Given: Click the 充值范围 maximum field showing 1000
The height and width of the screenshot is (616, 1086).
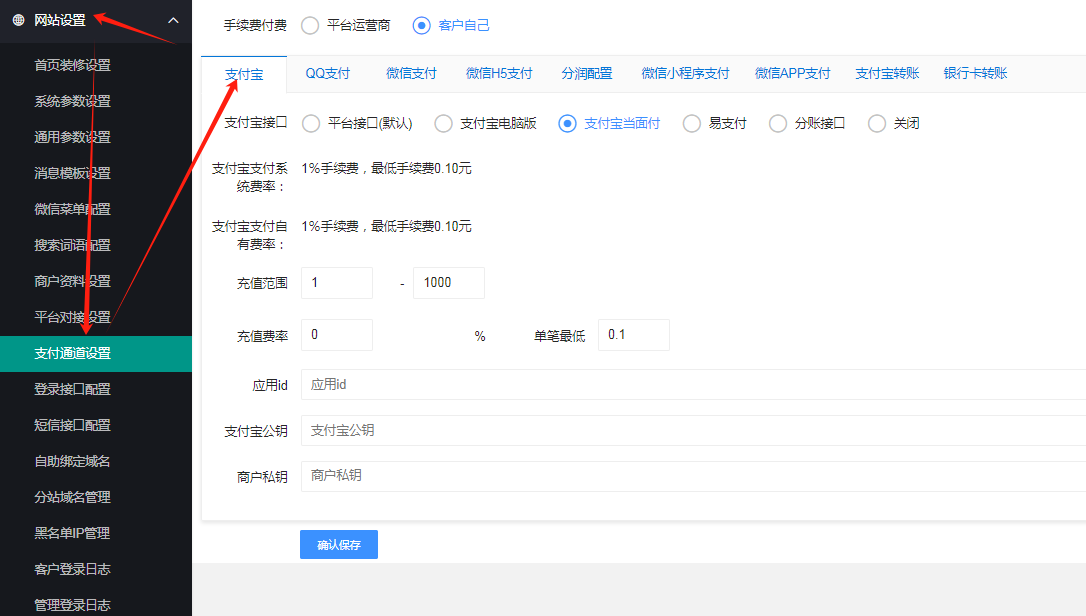Looking at the screenshot, I should pos(449,283).
